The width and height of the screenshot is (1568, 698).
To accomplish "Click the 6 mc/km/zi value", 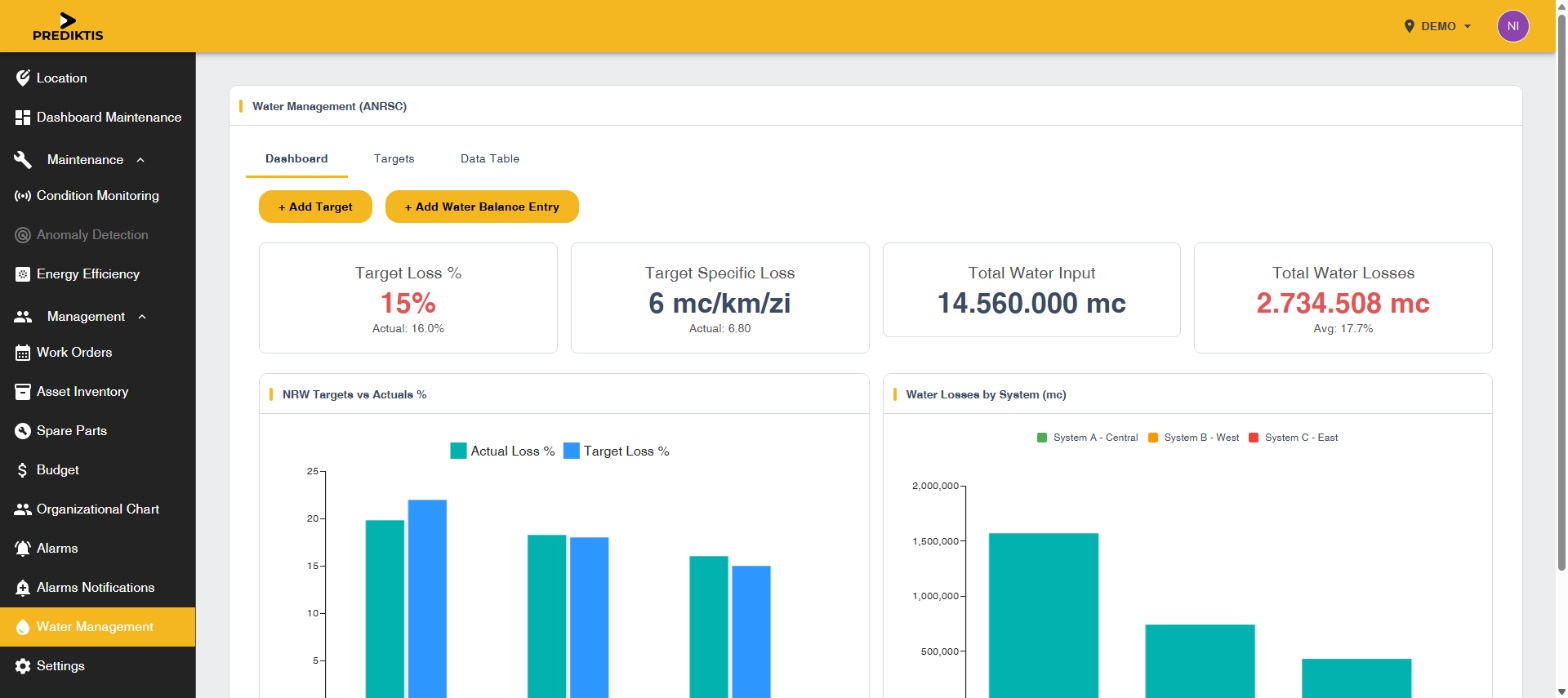I will pyautogui.click(x=720, y=303).
